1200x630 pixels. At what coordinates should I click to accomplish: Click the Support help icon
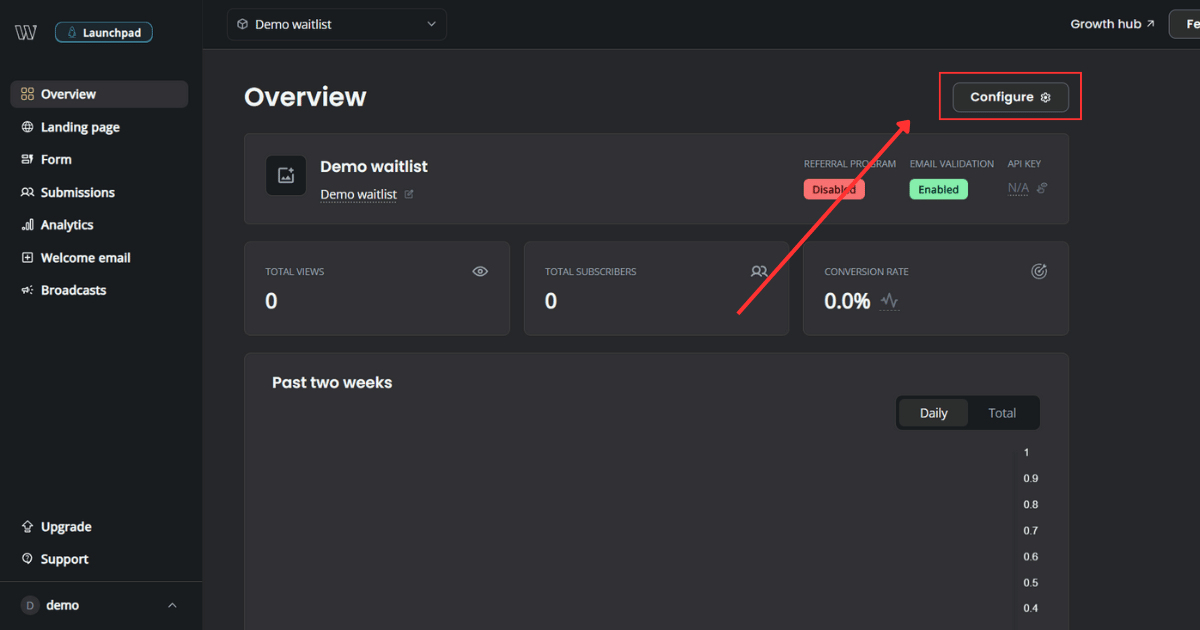[x=27, y=559]
